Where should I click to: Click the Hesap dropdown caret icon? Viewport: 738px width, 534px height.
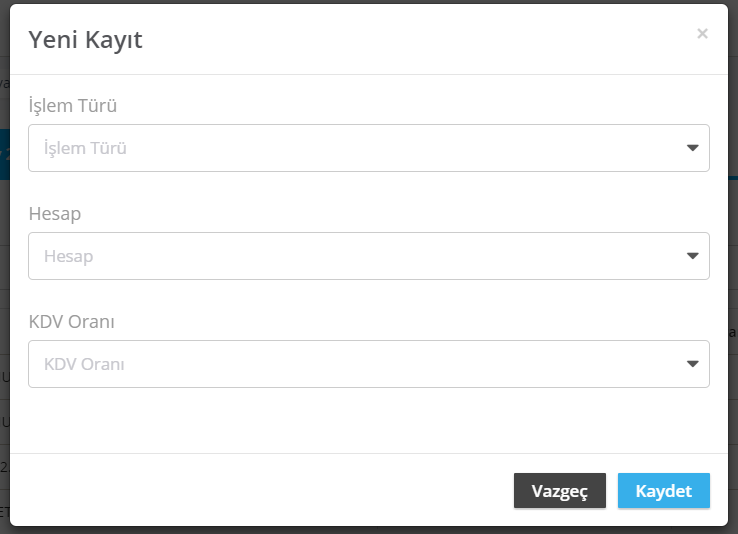point(692,256)
